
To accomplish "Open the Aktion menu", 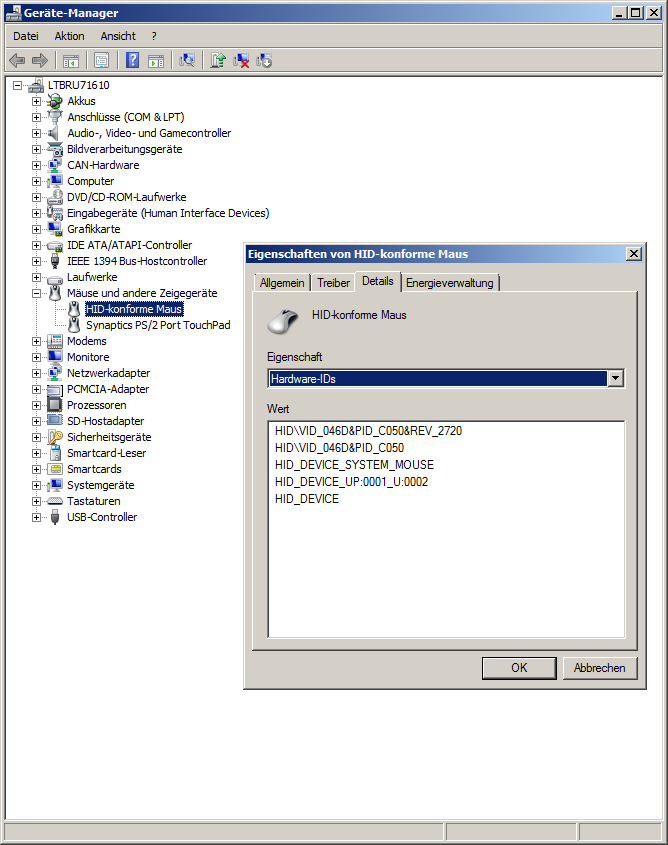I will [x=69, y=36].
